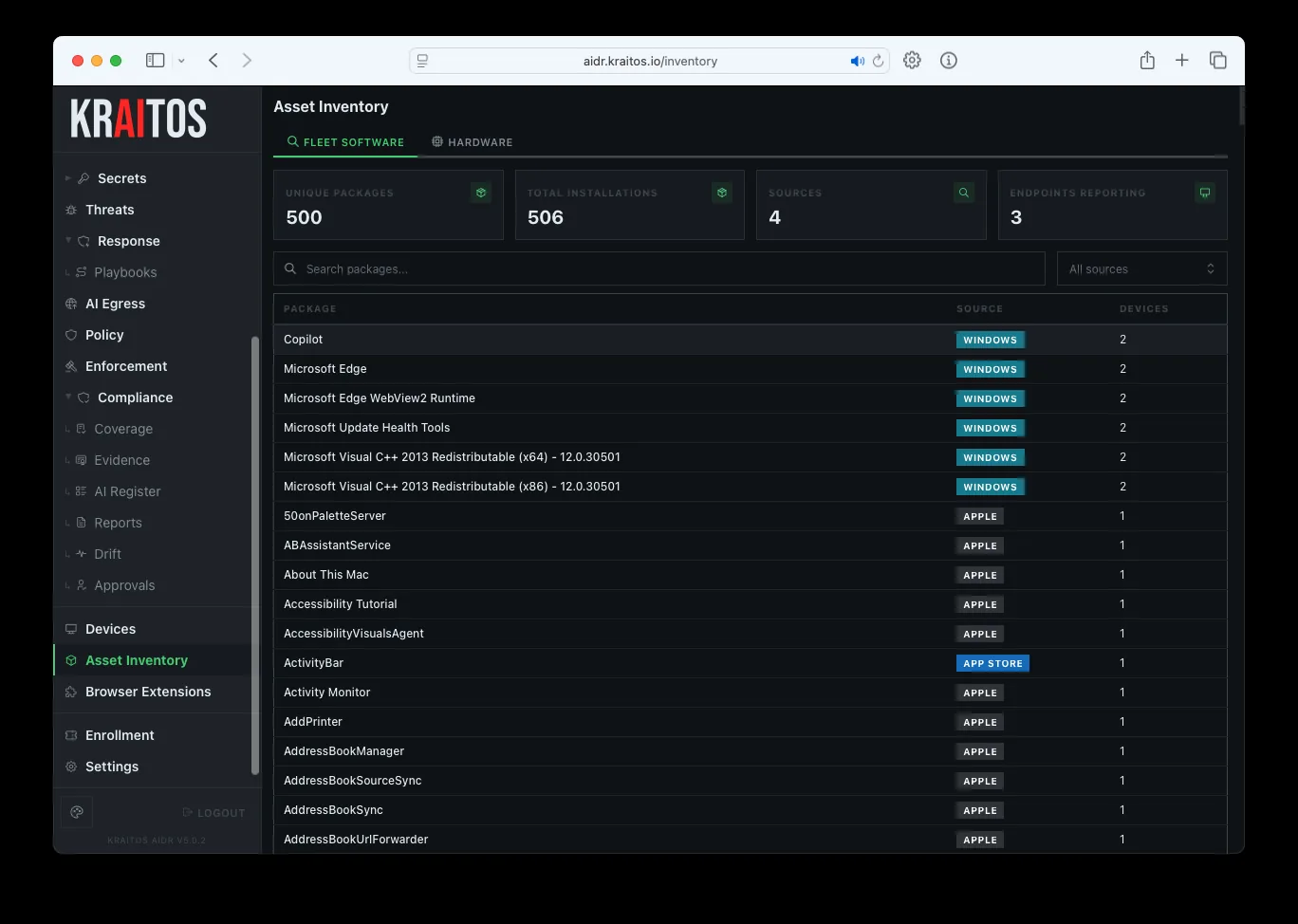Collapse the Compliance section arrow

click(68, 397)
